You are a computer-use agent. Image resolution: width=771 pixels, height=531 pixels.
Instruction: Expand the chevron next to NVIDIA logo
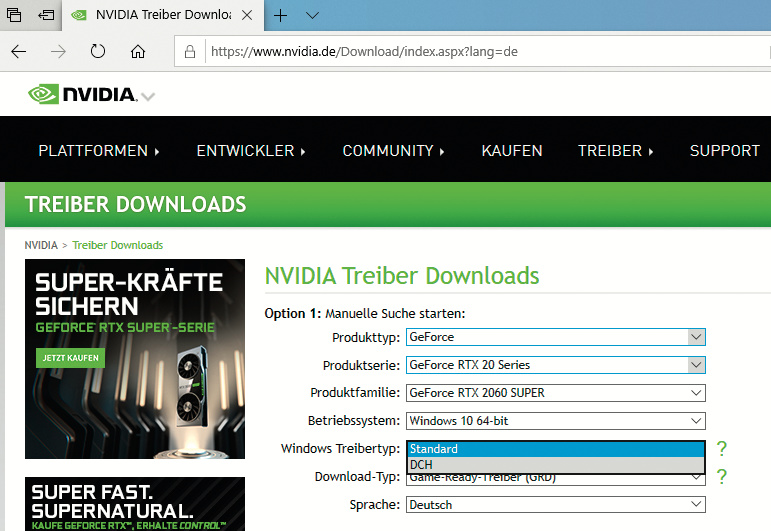point(148,96)
